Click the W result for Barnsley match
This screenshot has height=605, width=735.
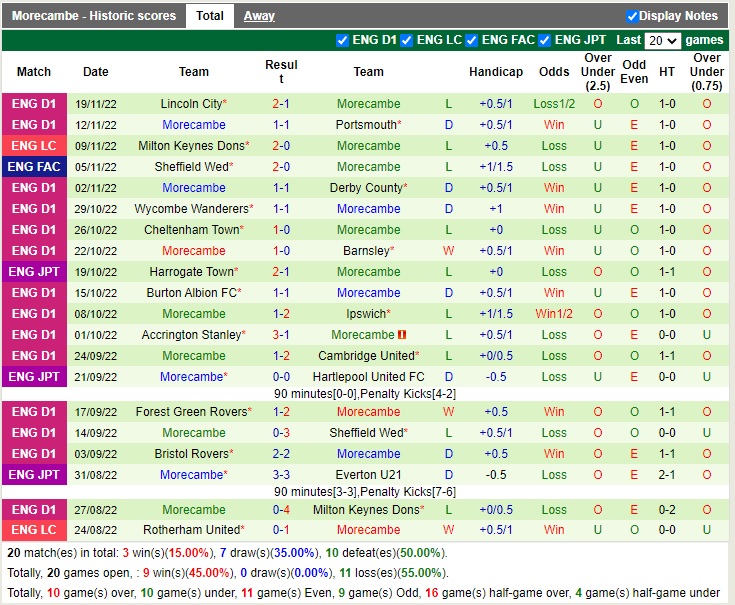[x=449, y=251]
